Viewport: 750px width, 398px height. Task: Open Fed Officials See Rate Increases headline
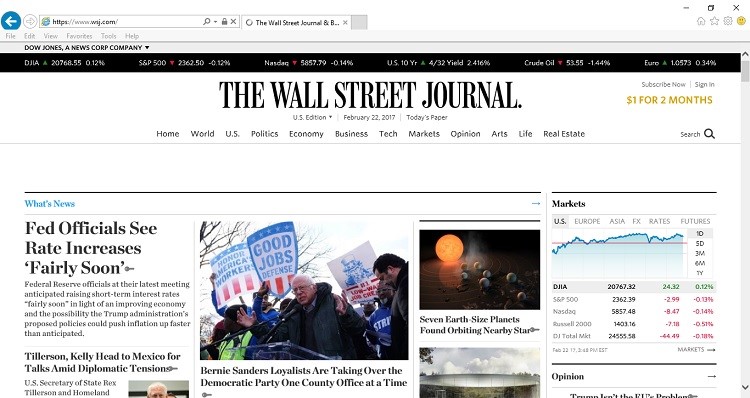(91, 248)
